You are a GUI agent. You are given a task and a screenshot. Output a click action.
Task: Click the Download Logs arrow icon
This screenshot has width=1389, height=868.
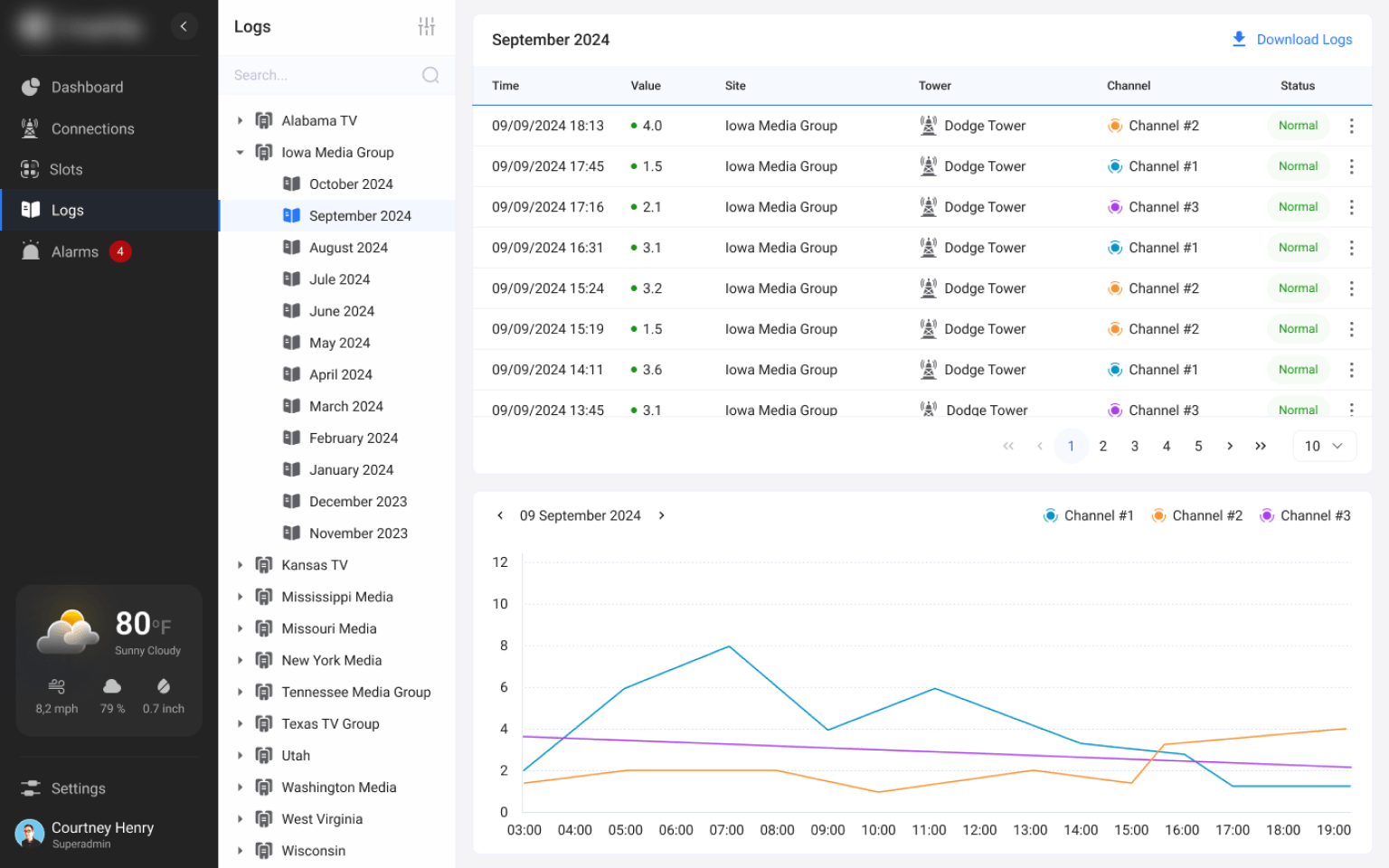click(1239, 39)
